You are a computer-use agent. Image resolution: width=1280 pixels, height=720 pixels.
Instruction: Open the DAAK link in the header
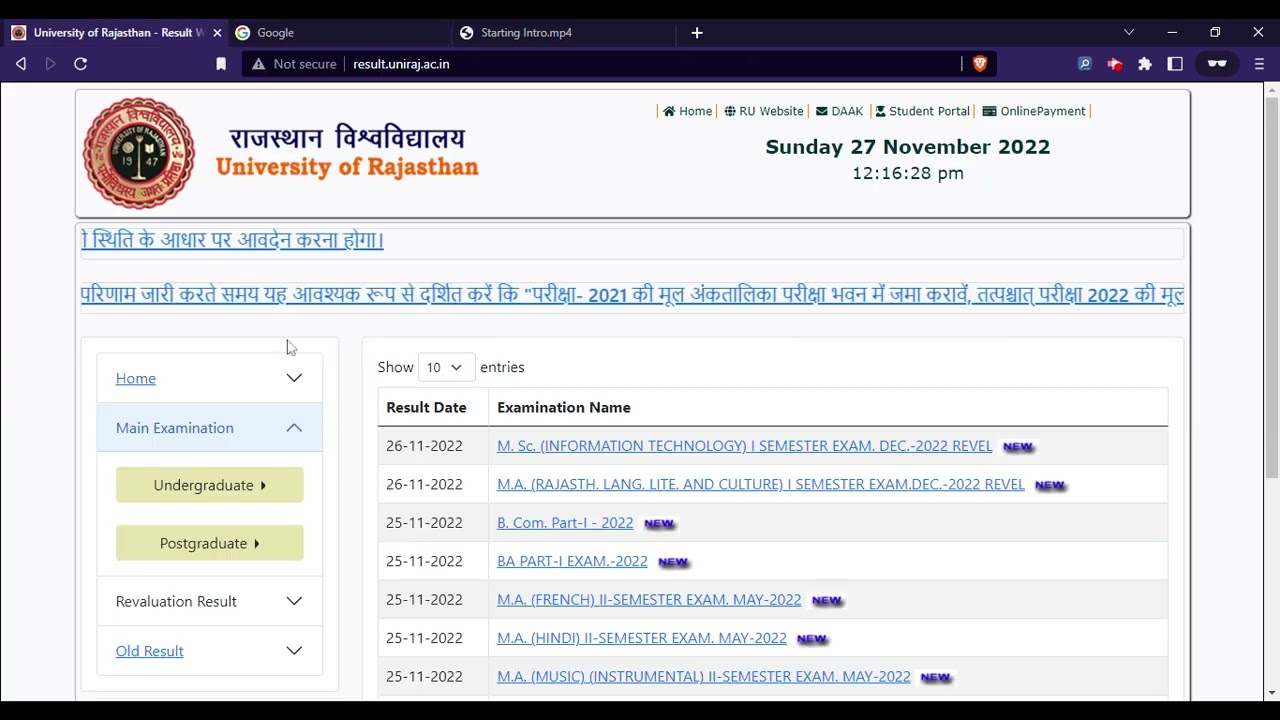click(x=839, y=111)
